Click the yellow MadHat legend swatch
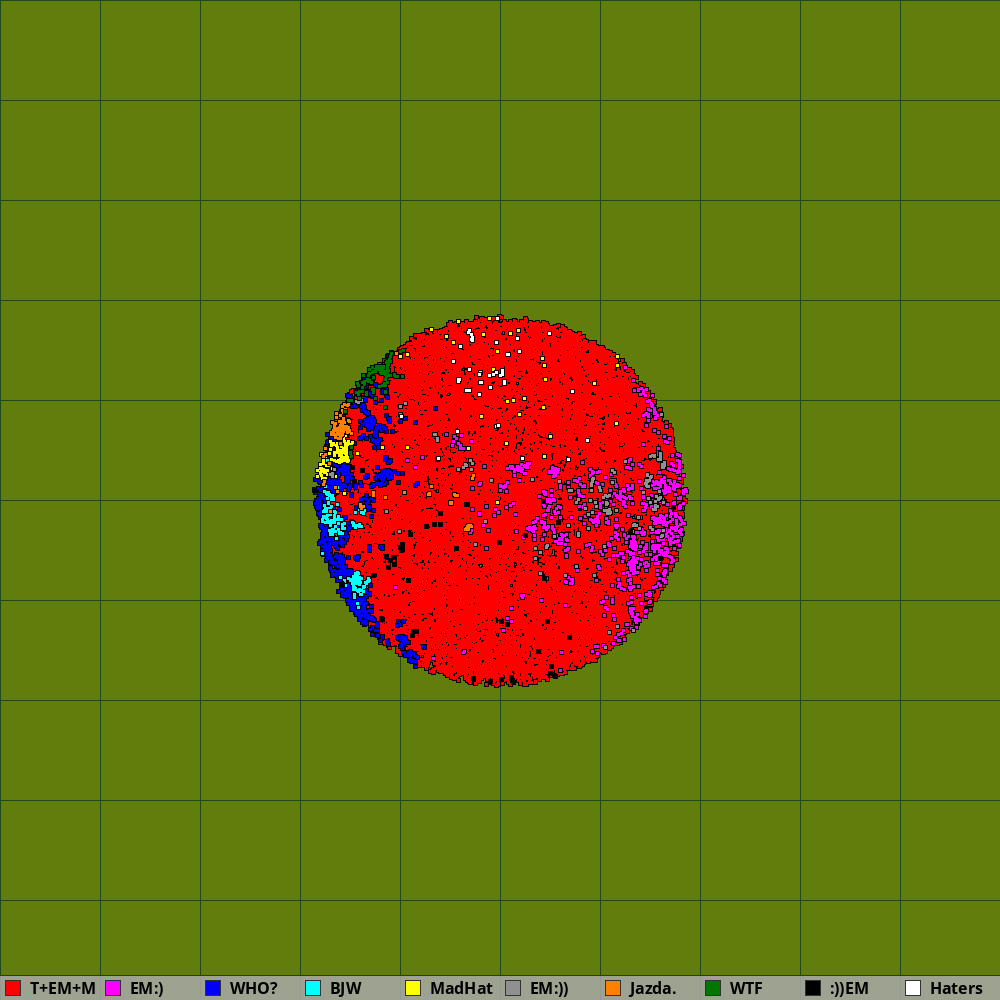 413,988
